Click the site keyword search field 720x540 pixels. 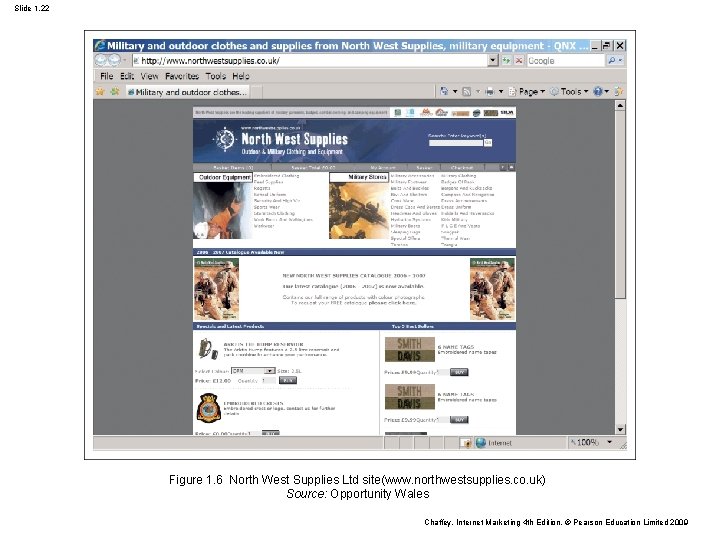(456, 143)
